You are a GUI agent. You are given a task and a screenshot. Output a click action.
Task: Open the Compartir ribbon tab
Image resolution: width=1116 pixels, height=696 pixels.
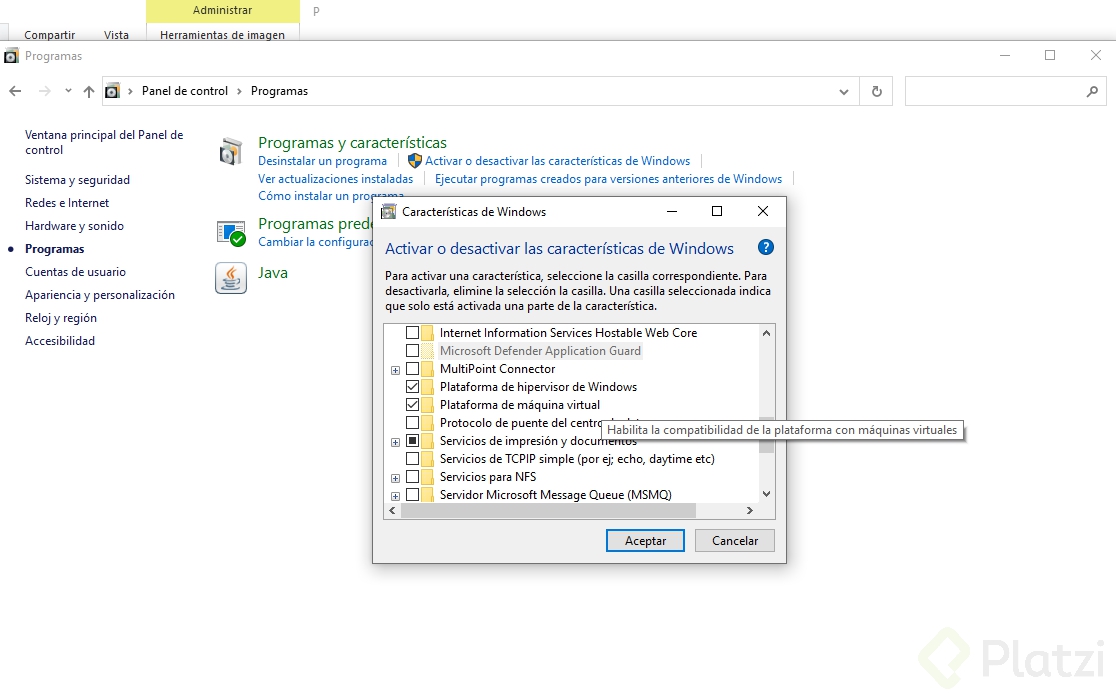click(x=49, y=35)
